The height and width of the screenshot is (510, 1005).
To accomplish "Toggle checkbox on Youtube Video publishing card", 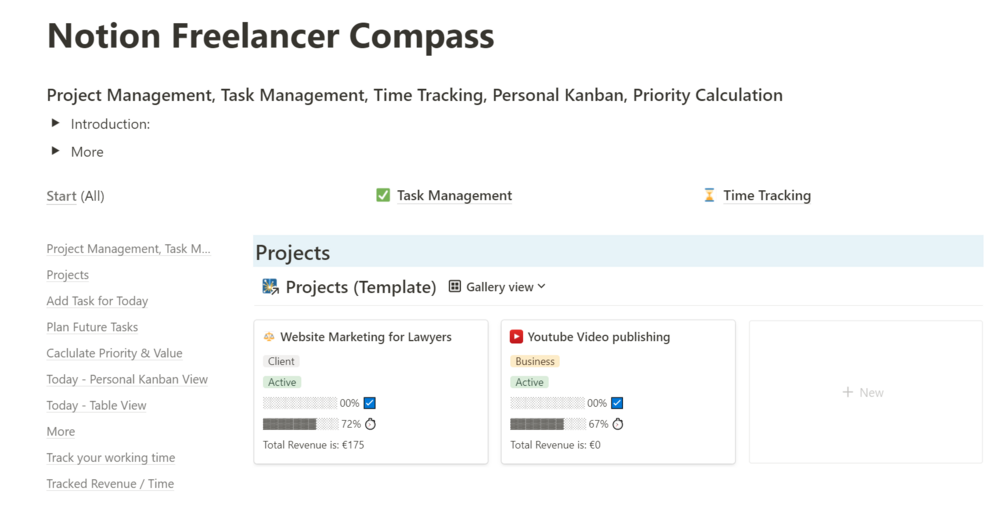I will tap(617, 403).
